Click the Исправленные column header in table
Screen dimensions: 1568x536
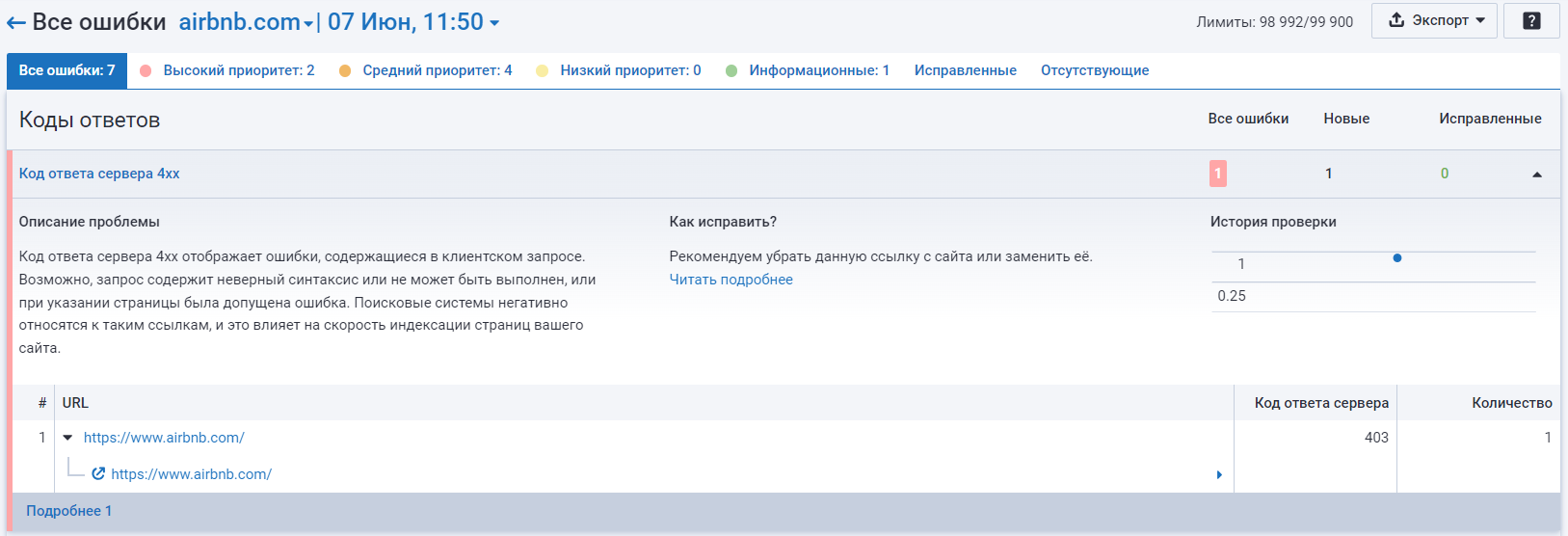1490,119
